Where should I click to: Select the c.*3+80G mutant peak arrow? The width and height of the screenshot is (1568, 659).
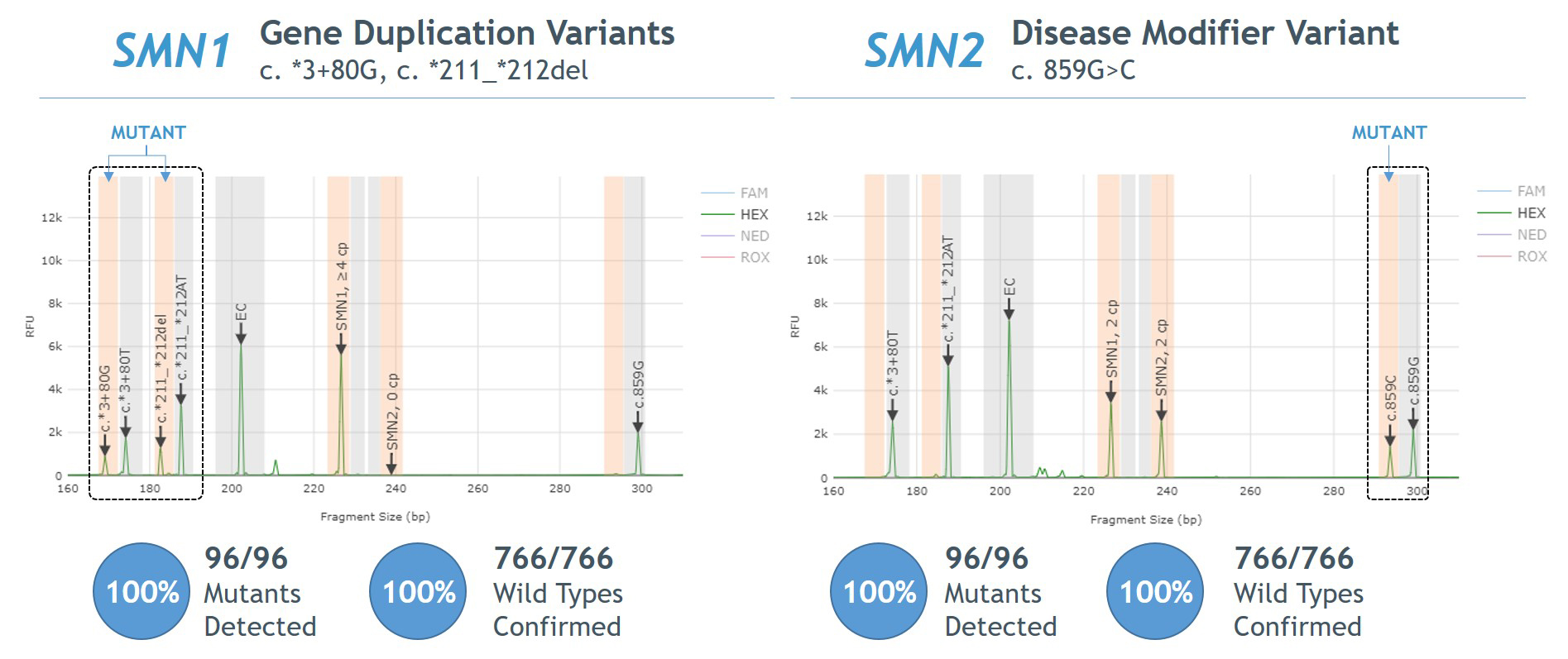tap(105, 445)
